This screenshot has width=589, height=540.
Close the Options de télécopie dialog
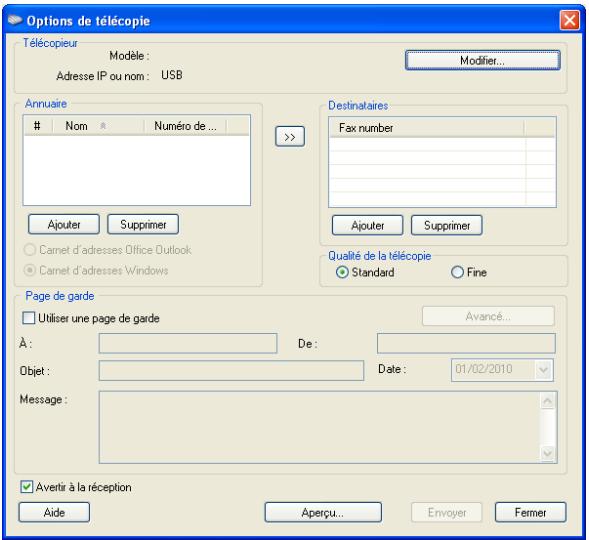[x=569, y=20]
